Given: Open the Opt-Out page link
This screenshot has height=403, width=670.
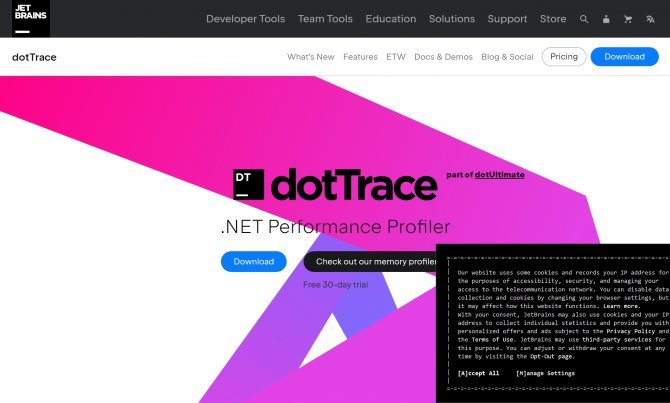Looking at the screenshot, I should pos(552,356).
